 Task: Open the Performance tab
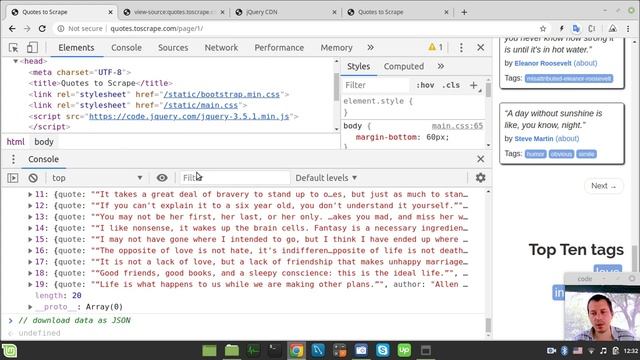tap(279, 48)
